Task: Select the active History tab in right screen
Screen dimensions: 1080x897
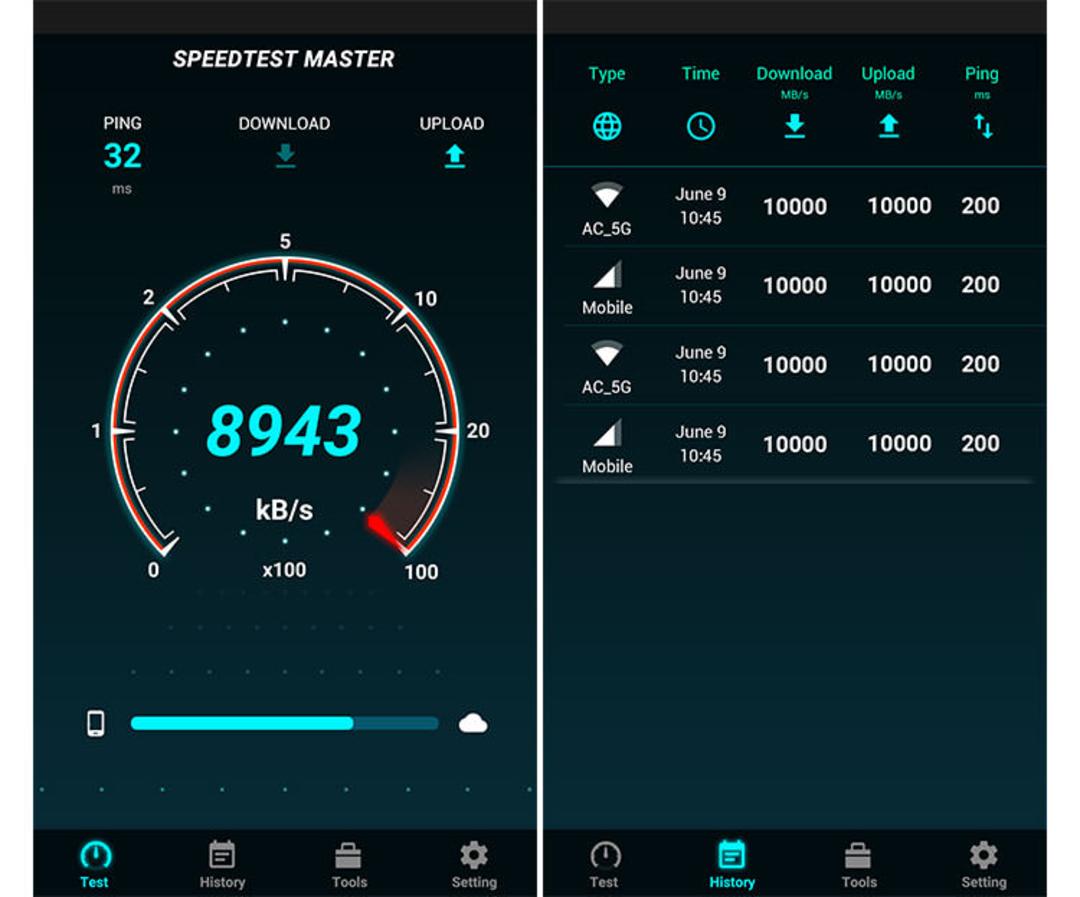Action: [731, 865]
